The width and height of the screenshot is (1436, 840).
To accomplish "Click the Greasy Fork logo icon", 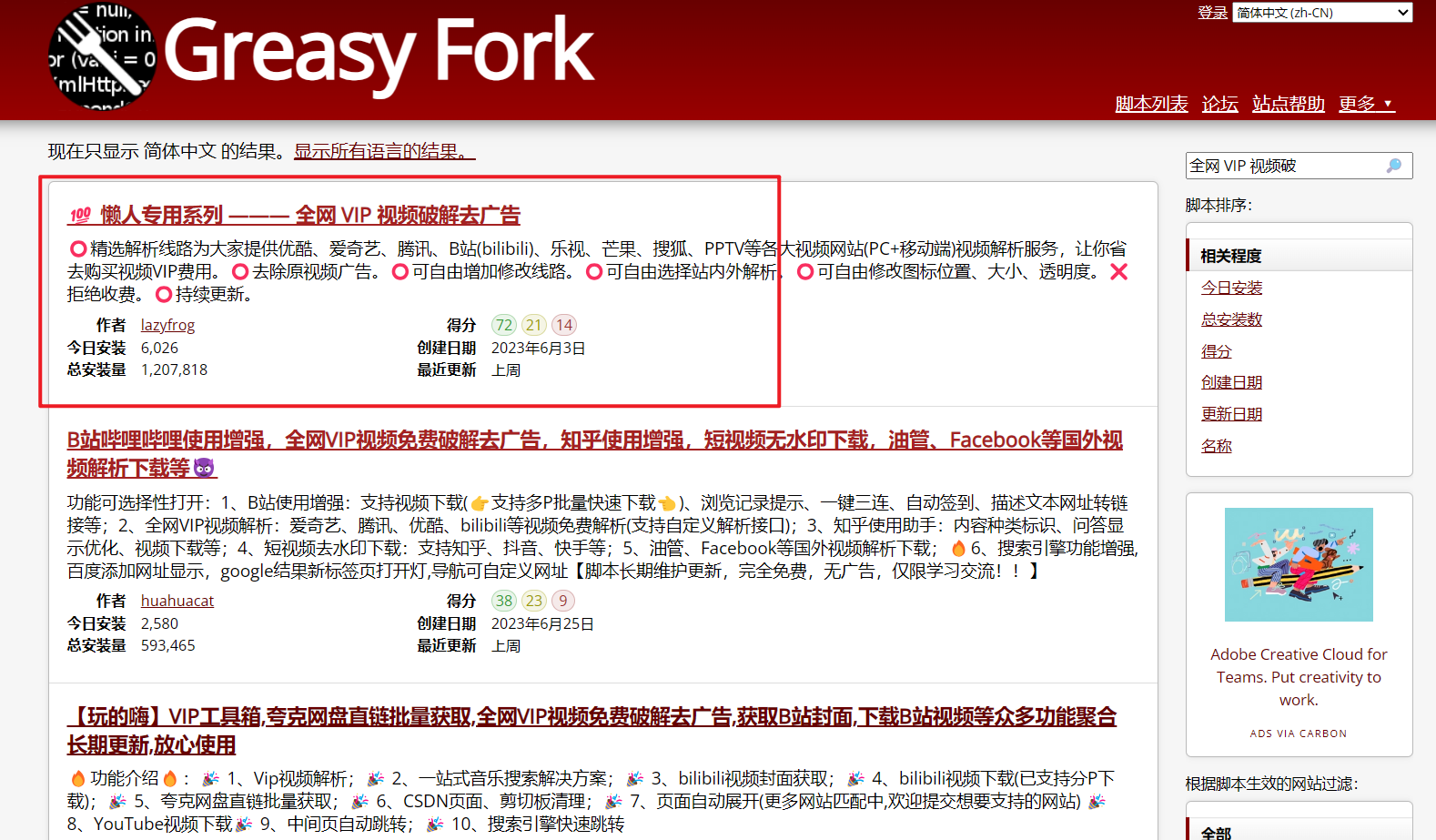I will click(102, 56).
